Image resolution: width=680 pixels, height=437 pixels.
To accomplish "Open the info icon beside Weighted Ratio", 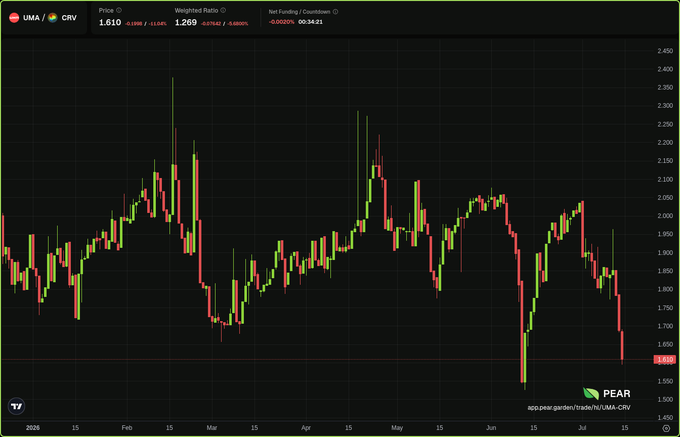I will [x=224, y=10].
